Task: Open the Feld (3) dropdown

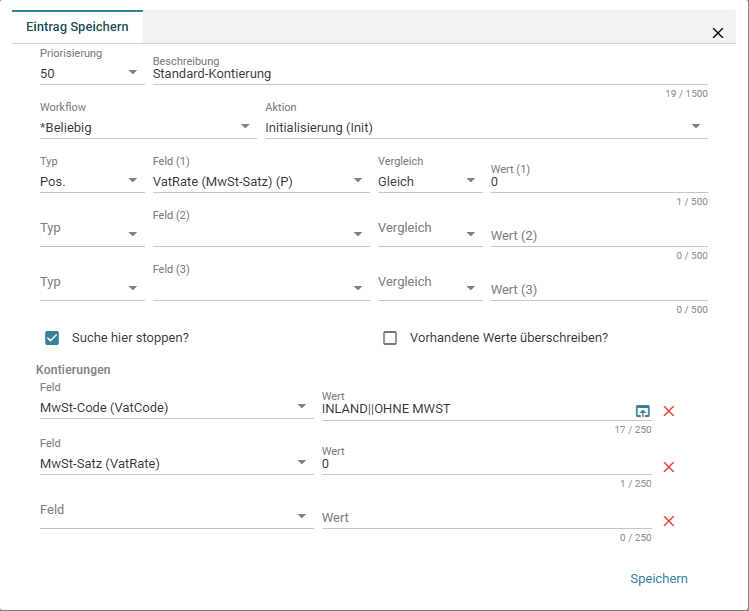Action: tap(261, 288)
